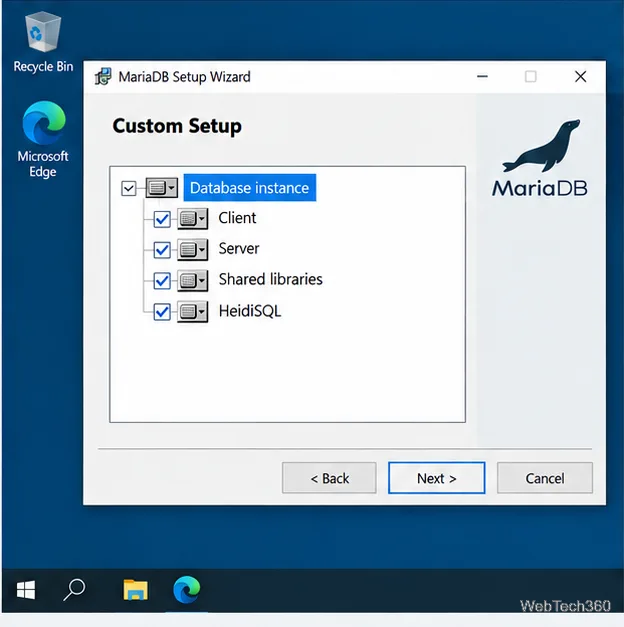The width and height of the screenshot is (624, 627).
Task: Minimize the MariaDB Setup Wizard window
Action: point(482,76)
